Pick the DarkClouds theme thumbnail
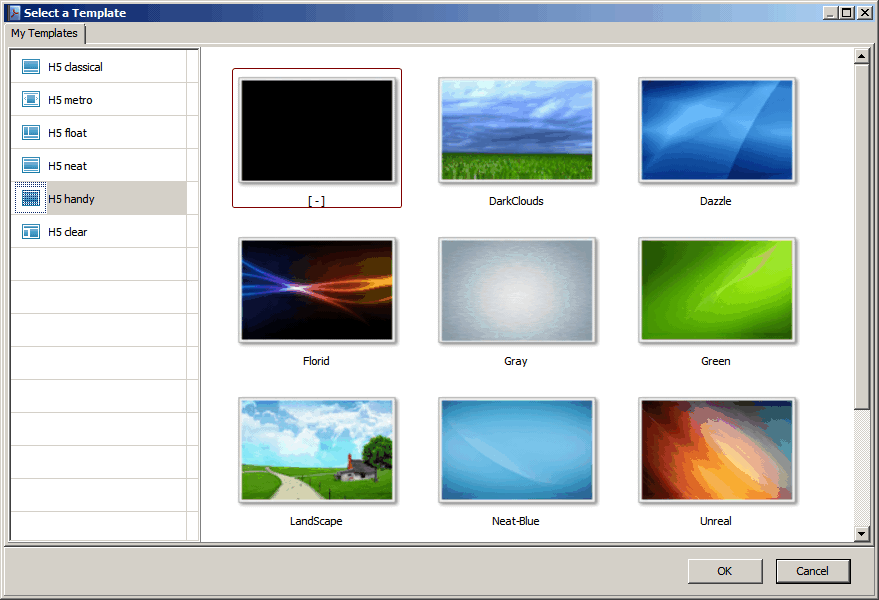Image resolution: width=879 pixels, height=600 pixels. [x=516, y=131]
